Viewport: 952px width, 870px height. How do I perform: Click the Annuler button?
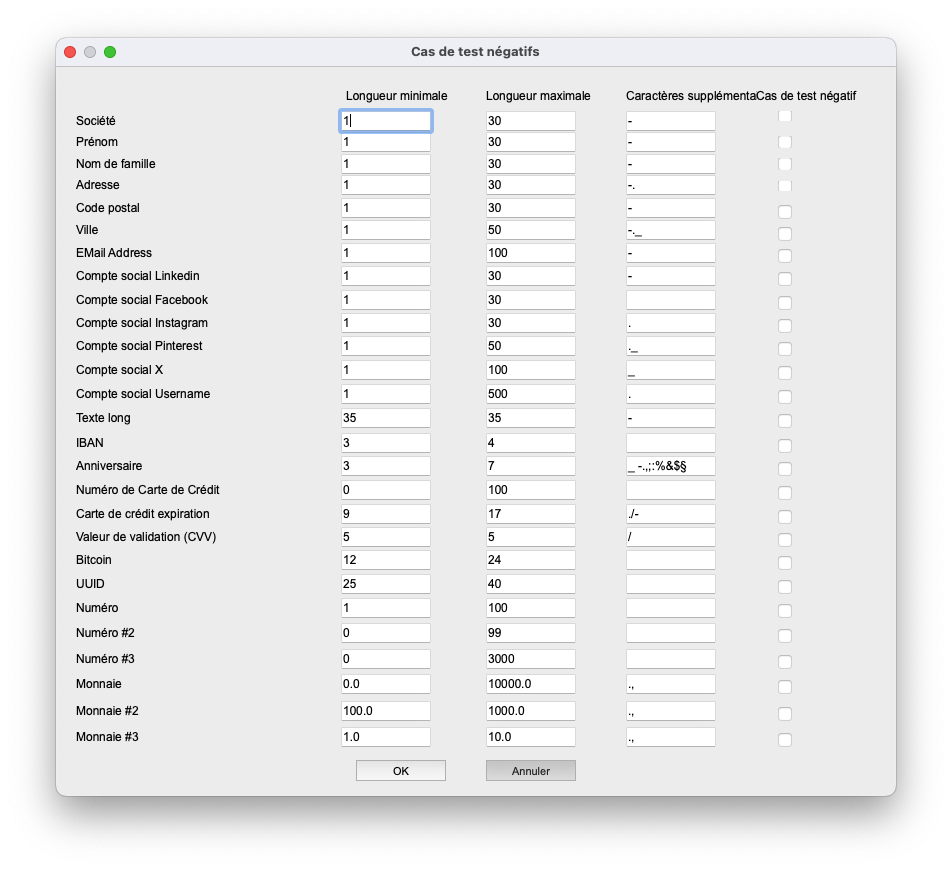[x=531, y=770]
